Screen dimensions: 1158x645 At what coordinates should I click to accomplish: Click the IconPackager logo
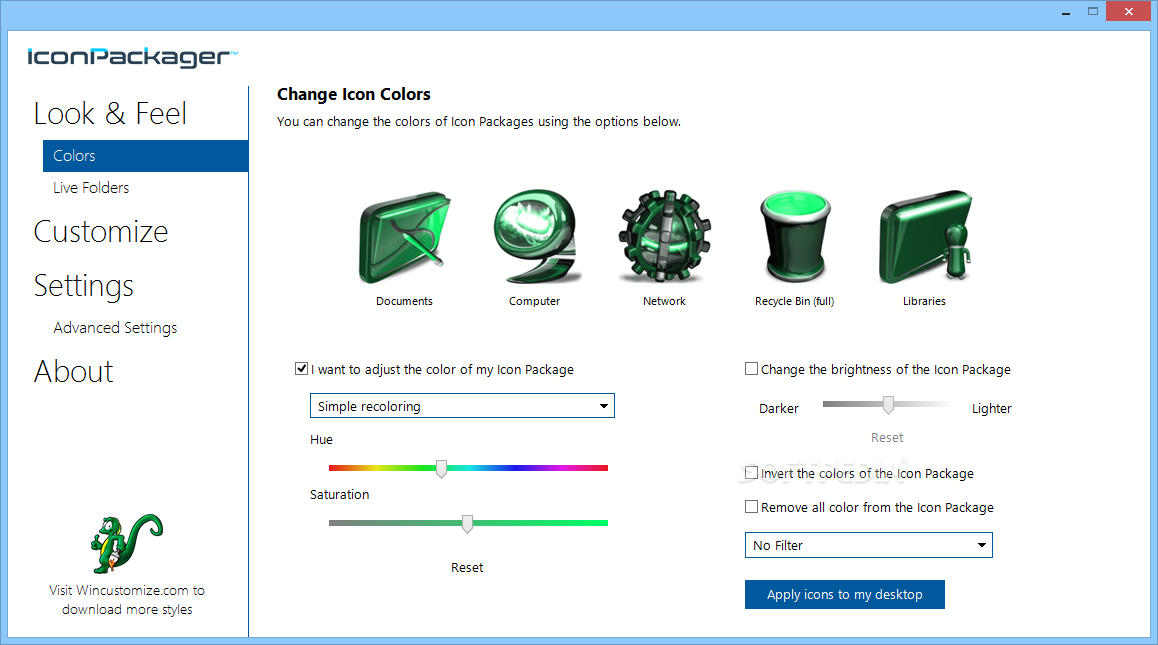click(132, 58)
